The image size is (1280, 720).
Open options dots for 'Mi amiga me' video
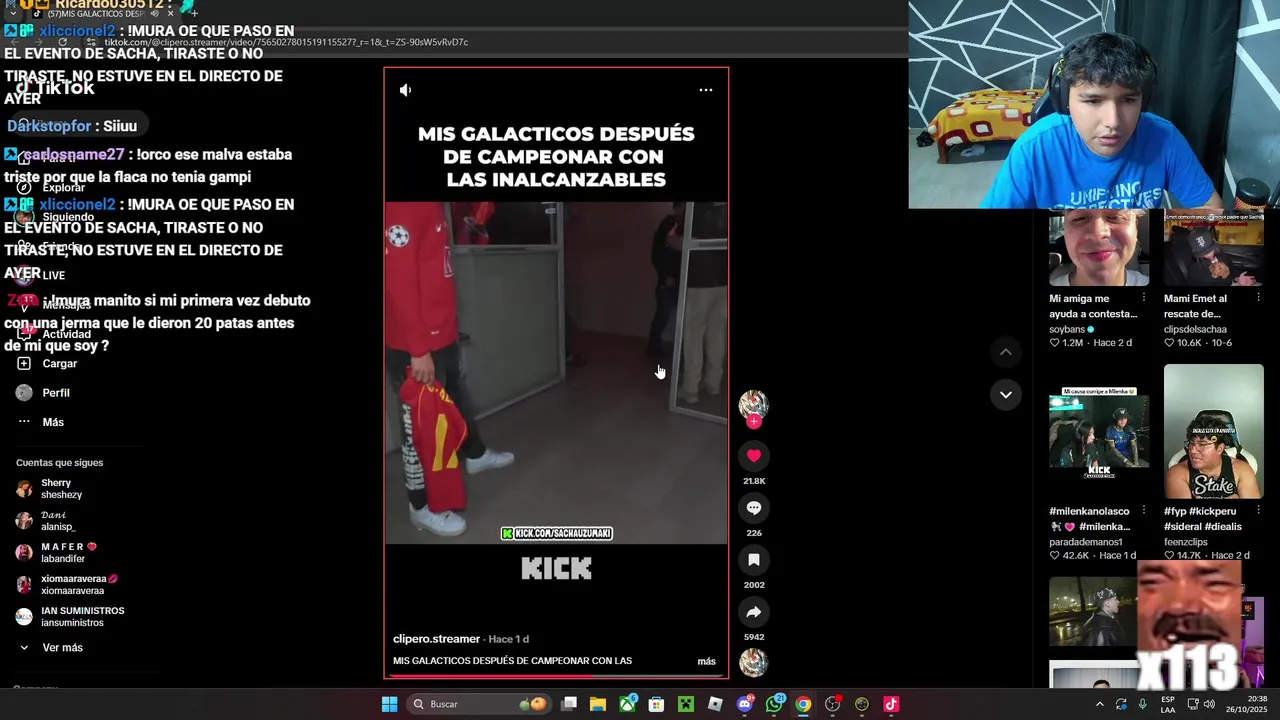pyautogui.click(x=1144, y=298)
